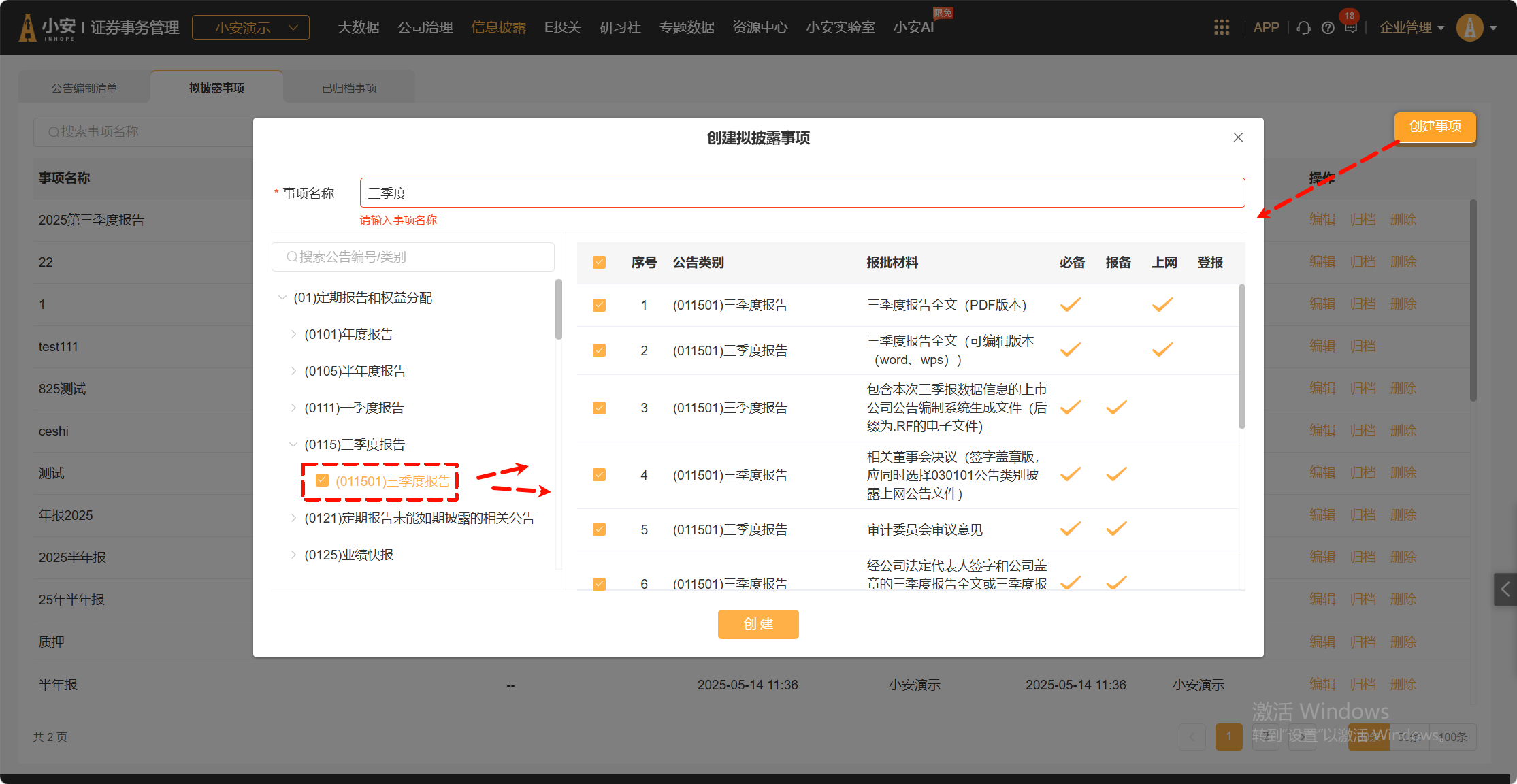Toggle the select-all checkbox in table header
Image resolution: width=1517 pixels, height=784 pixels.
(599, 263)
